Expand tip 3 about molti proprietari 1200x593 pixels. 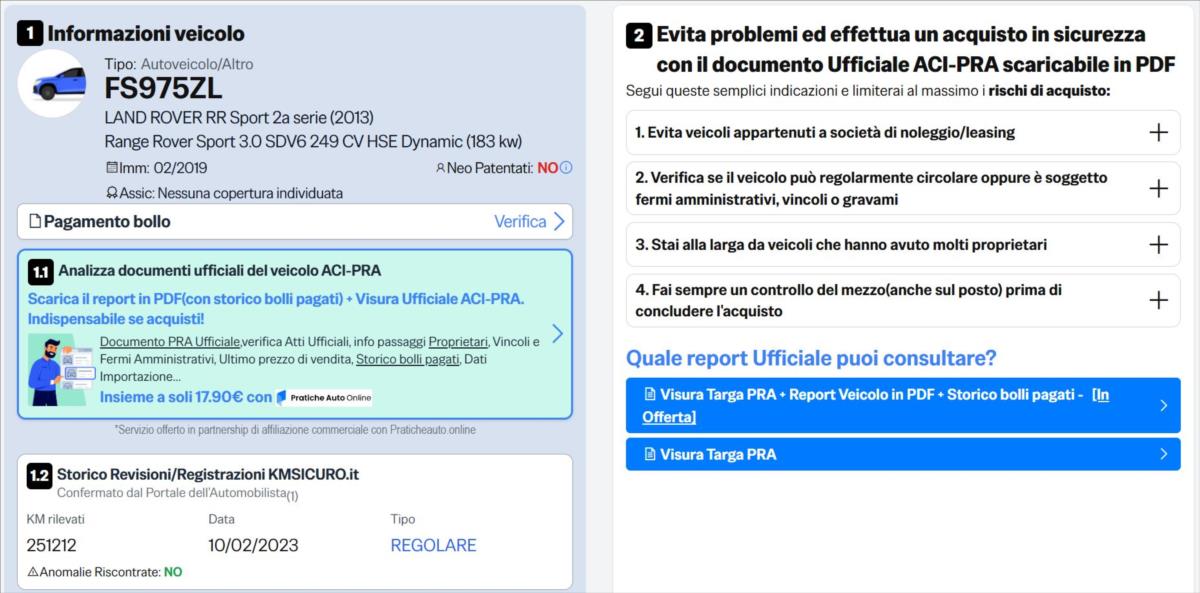(1158, 244)
